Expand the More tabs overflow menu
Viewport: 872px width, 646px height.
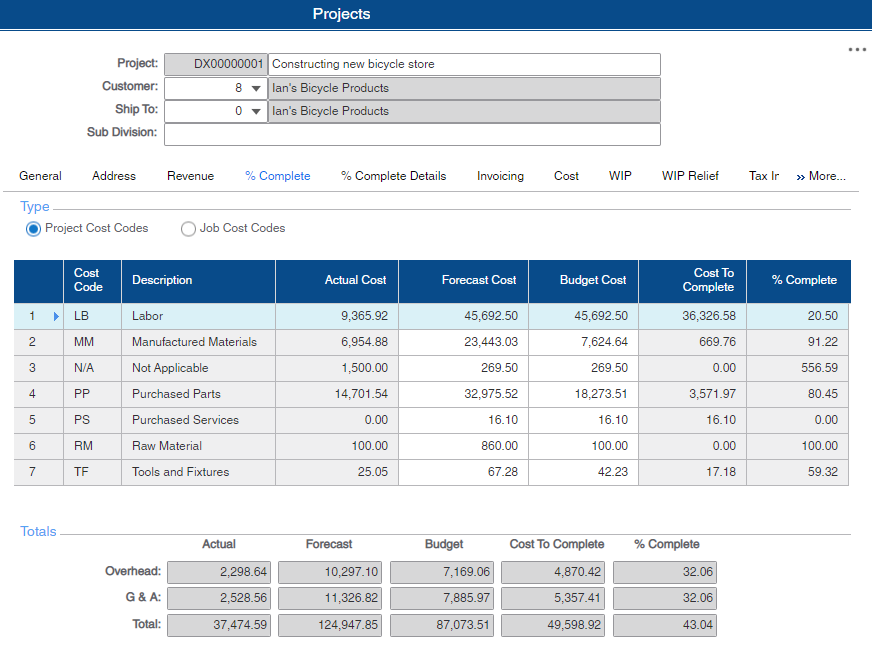pos(820,176)
